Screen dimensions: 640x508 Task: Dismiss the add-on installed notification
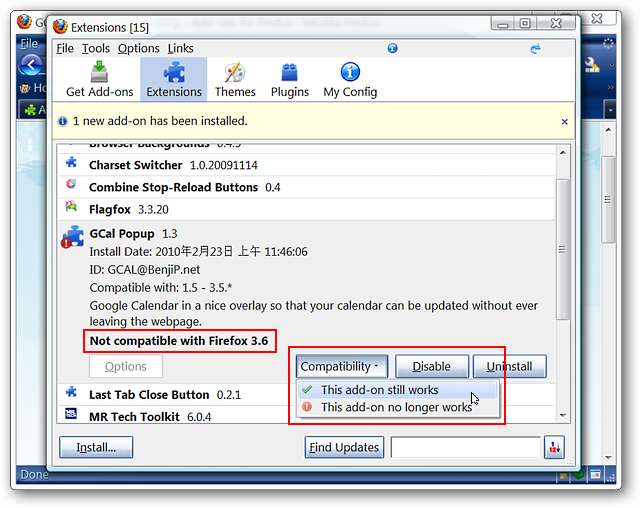point(564,122)
